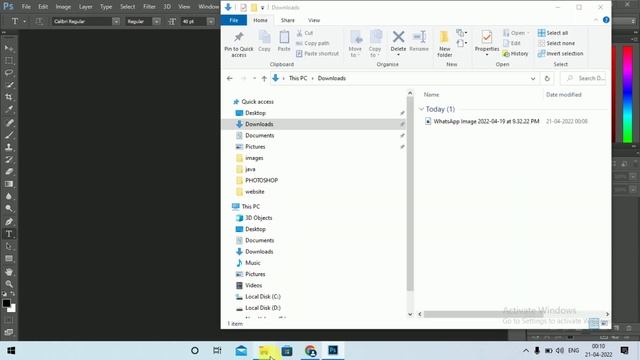Screen dimensions: 640x360
Task: Click Select all in ribbon
Action: pos(553,33)
